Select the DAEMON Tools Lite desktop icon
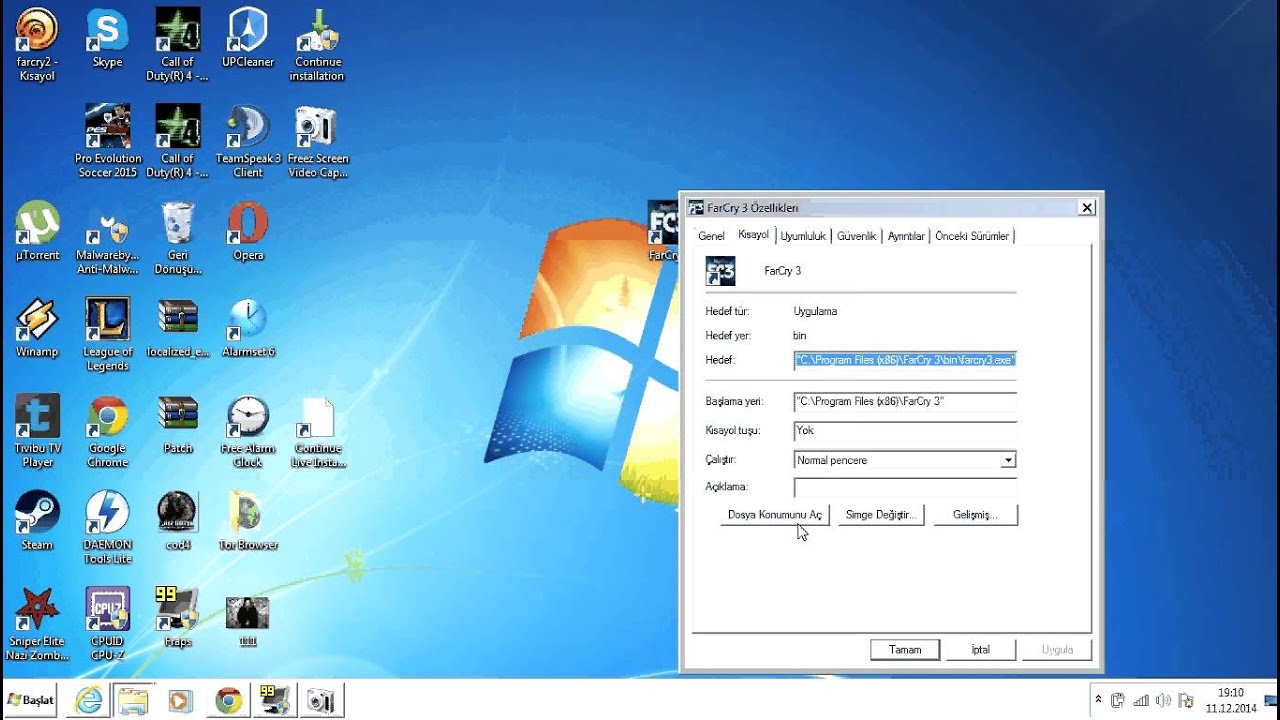The width and height of the screenshot is (1280, 720). pos(107,528)
